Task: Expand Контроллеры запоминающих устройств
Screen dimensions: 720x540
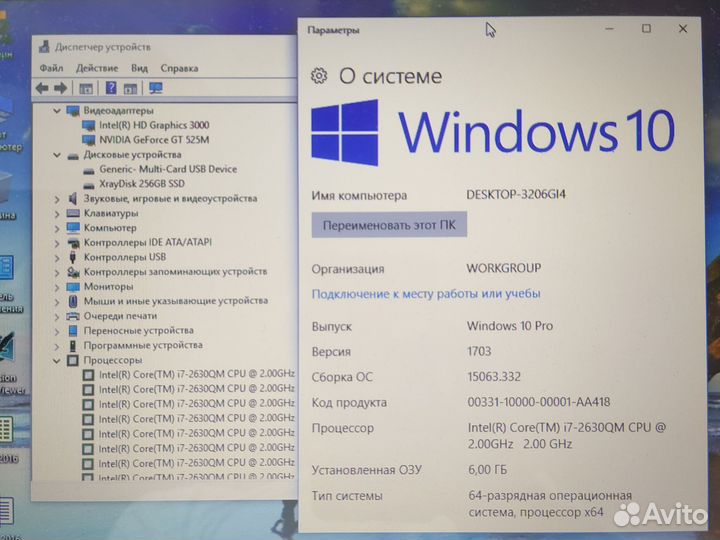Action: pyautogui.click(x=57, y=273)
